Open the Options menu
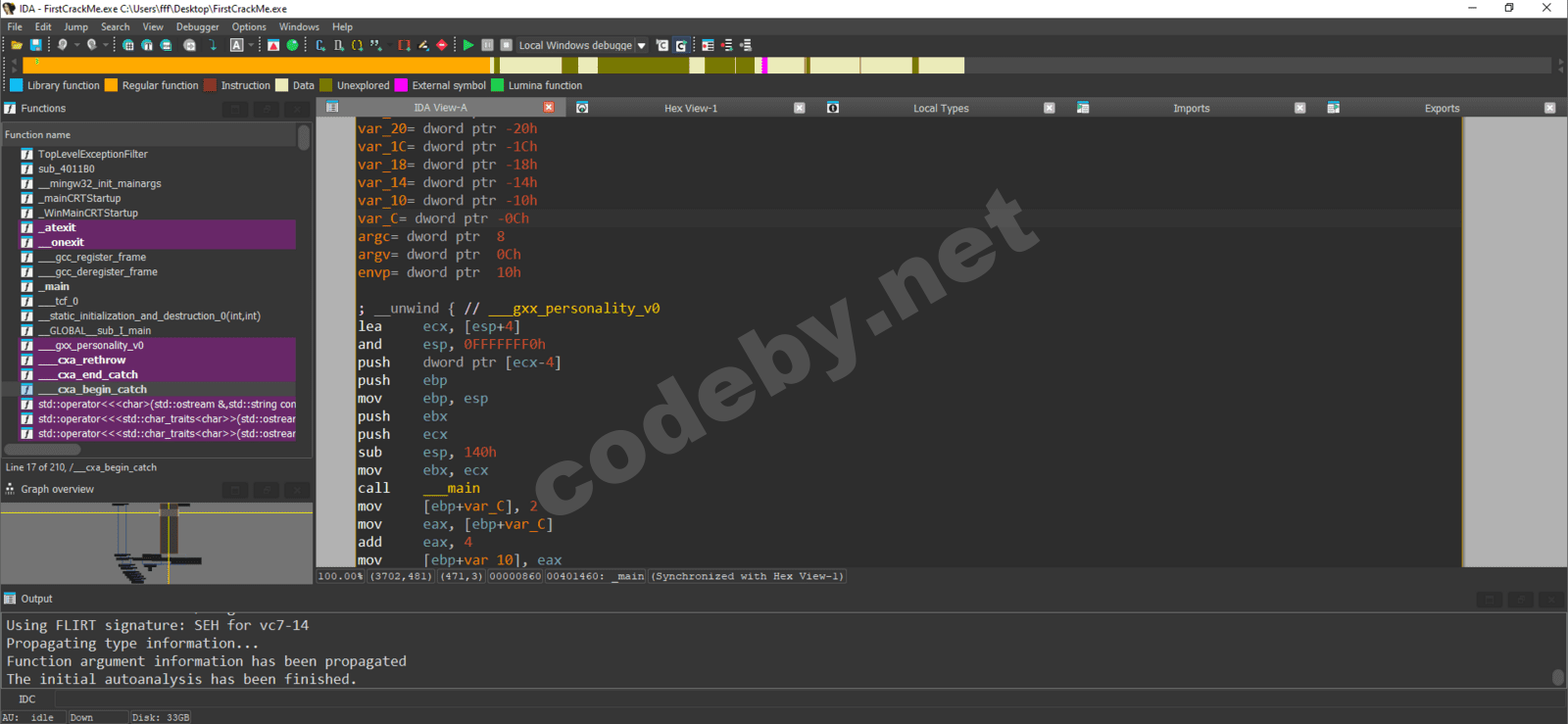Viewport: 1568px width, 724px height. click(249, 26)
